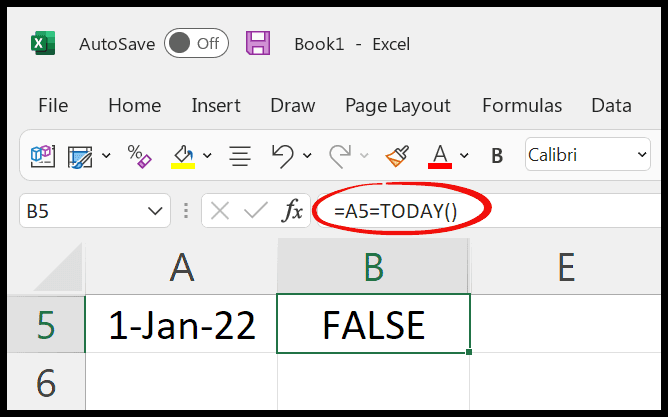This screenshot has height=417, width=668.
Task: Select the row 6 header
Action: coord(46,382)
